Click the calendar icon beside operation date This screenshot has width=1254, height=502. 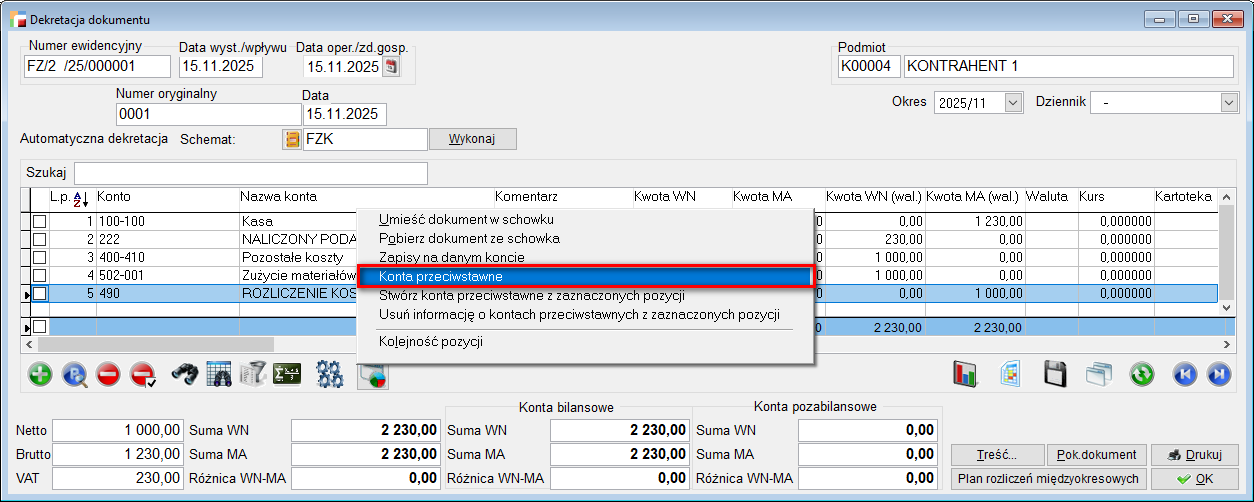391,67
